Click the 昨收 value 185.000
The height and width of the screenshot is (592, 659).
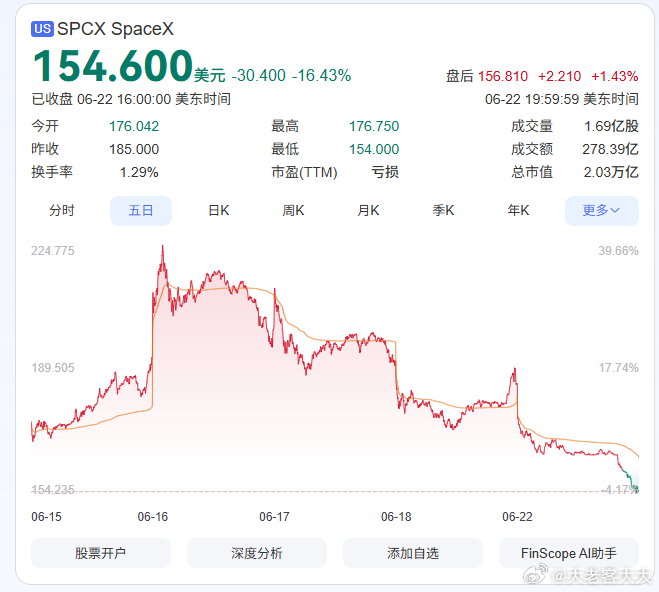pyautogui.click(x=134, y=149)
